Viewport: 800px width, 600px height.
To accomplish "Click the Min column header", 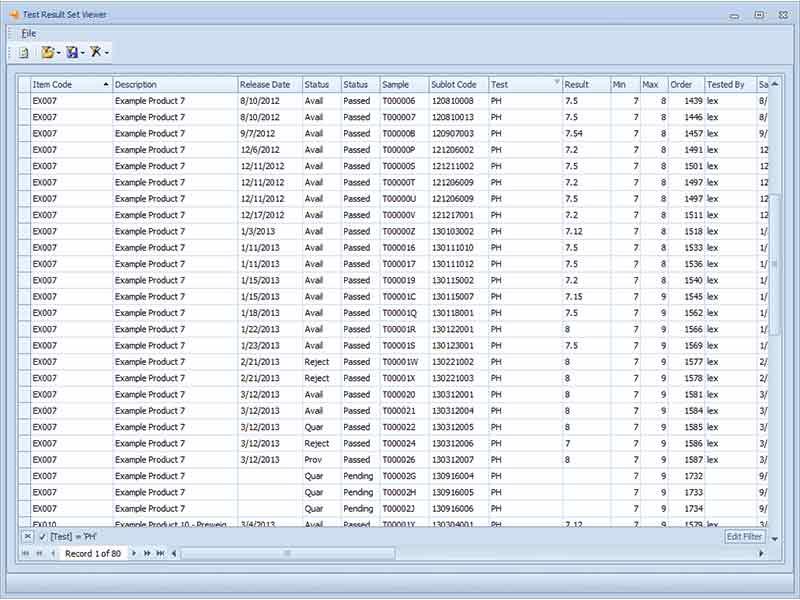I will coord(626,85).
